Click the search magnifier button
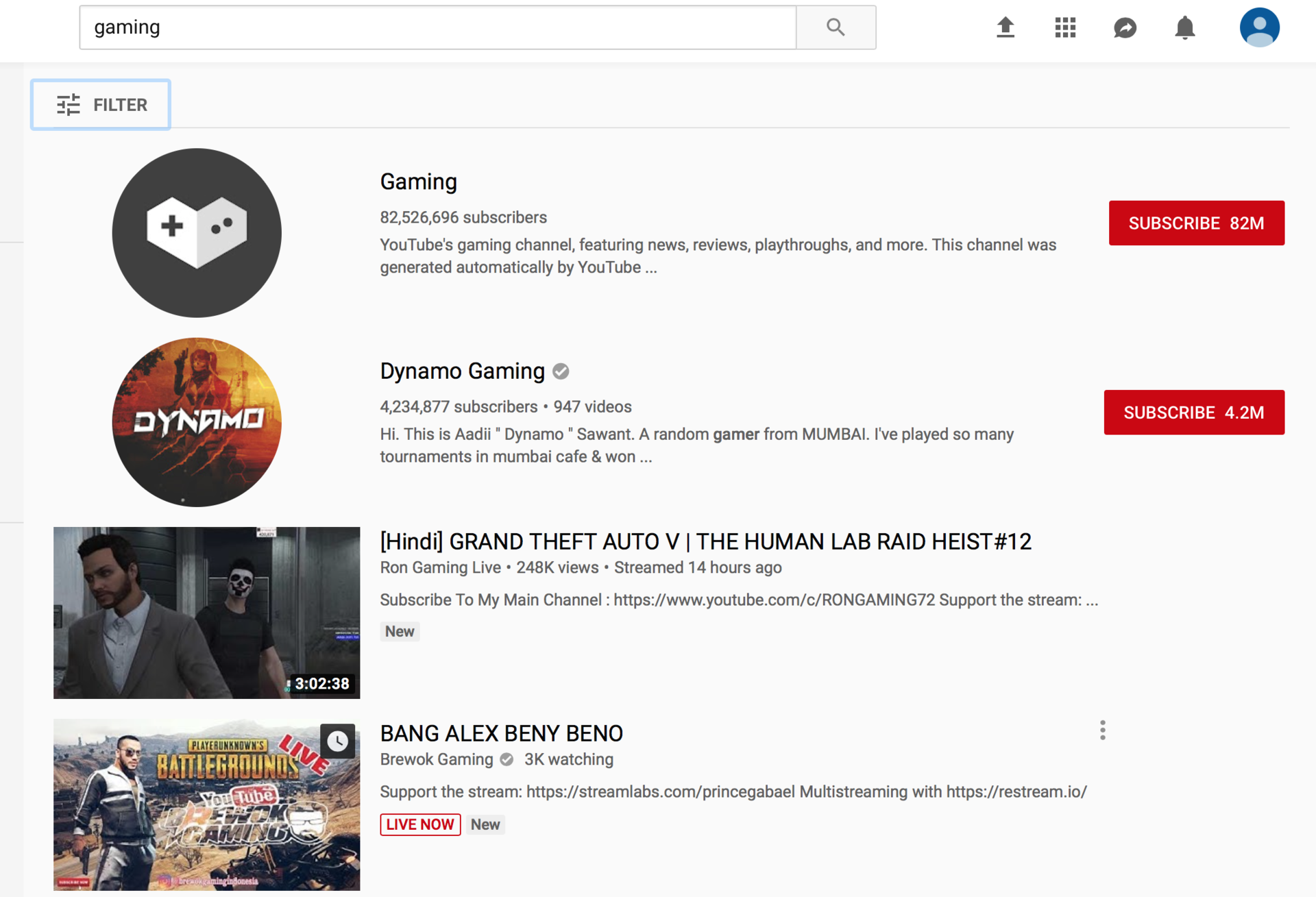The width and height of the screenshot is (1316, 897). [x=836, y=27]
